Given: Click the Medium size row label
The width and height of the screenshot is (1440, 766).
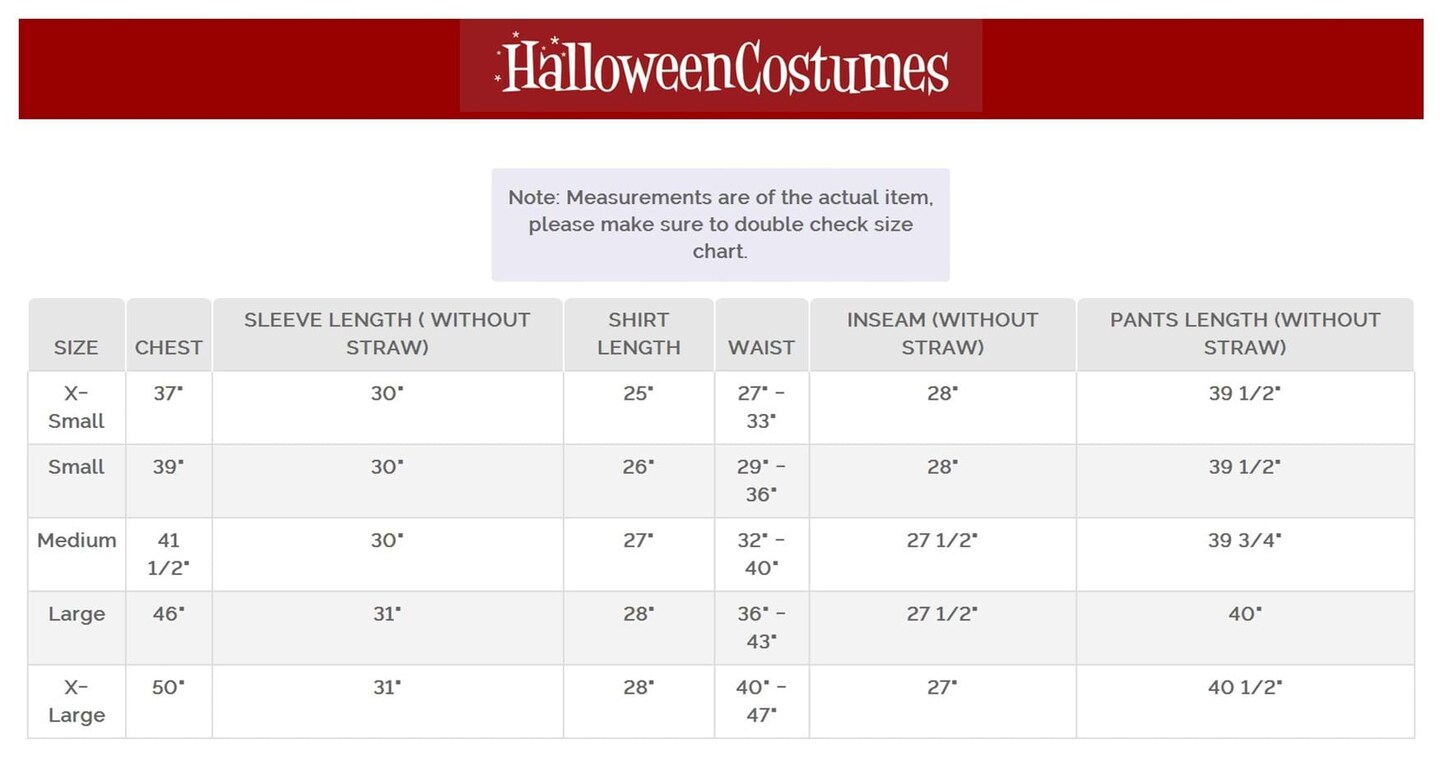Looking at the screenshot, I should pyautogui.click(x=76, y=541).
